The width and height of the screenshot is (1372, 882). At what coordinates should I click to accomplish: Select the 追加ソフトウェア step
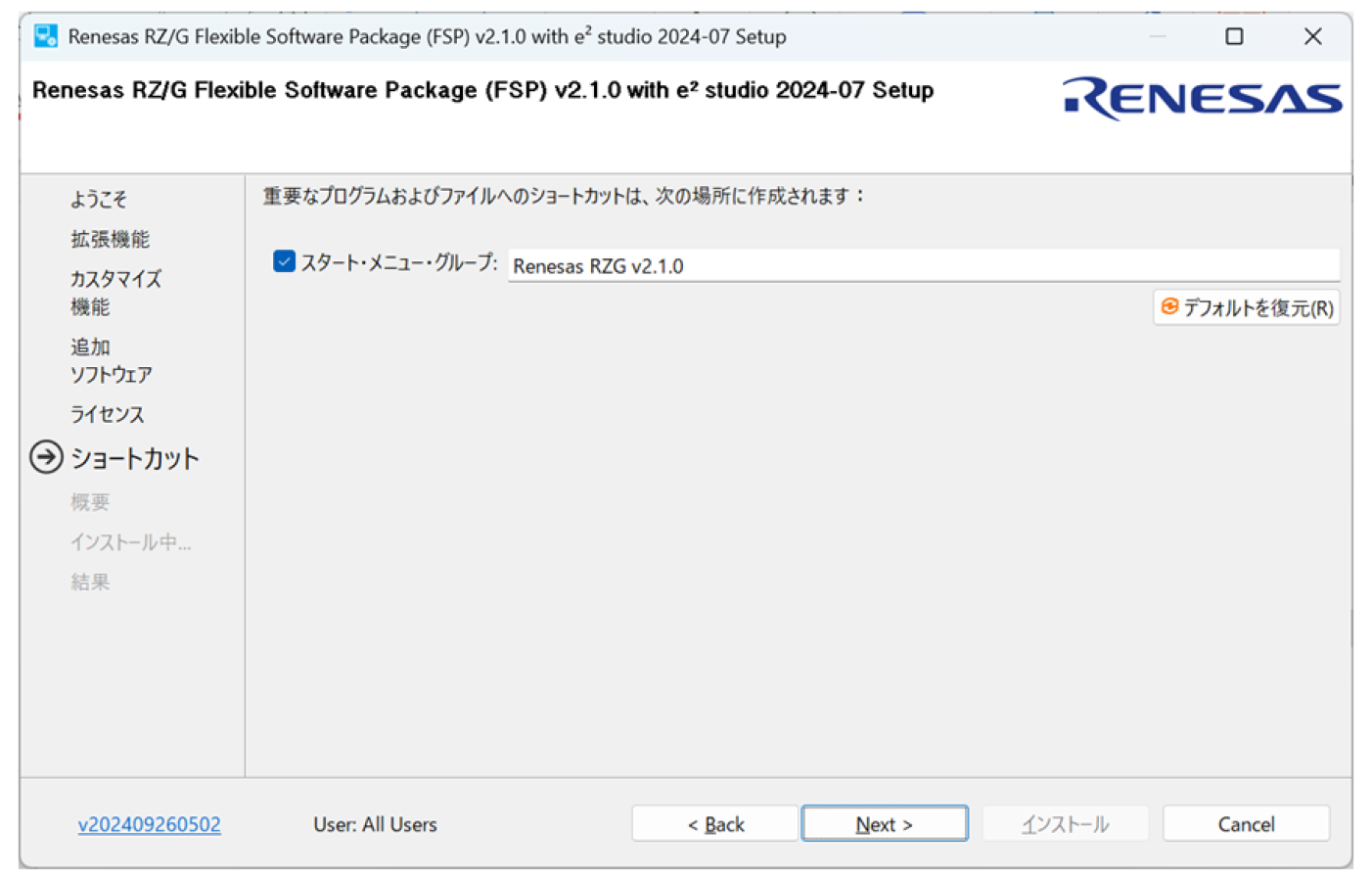pyautogui.click(x=111, y=360)
